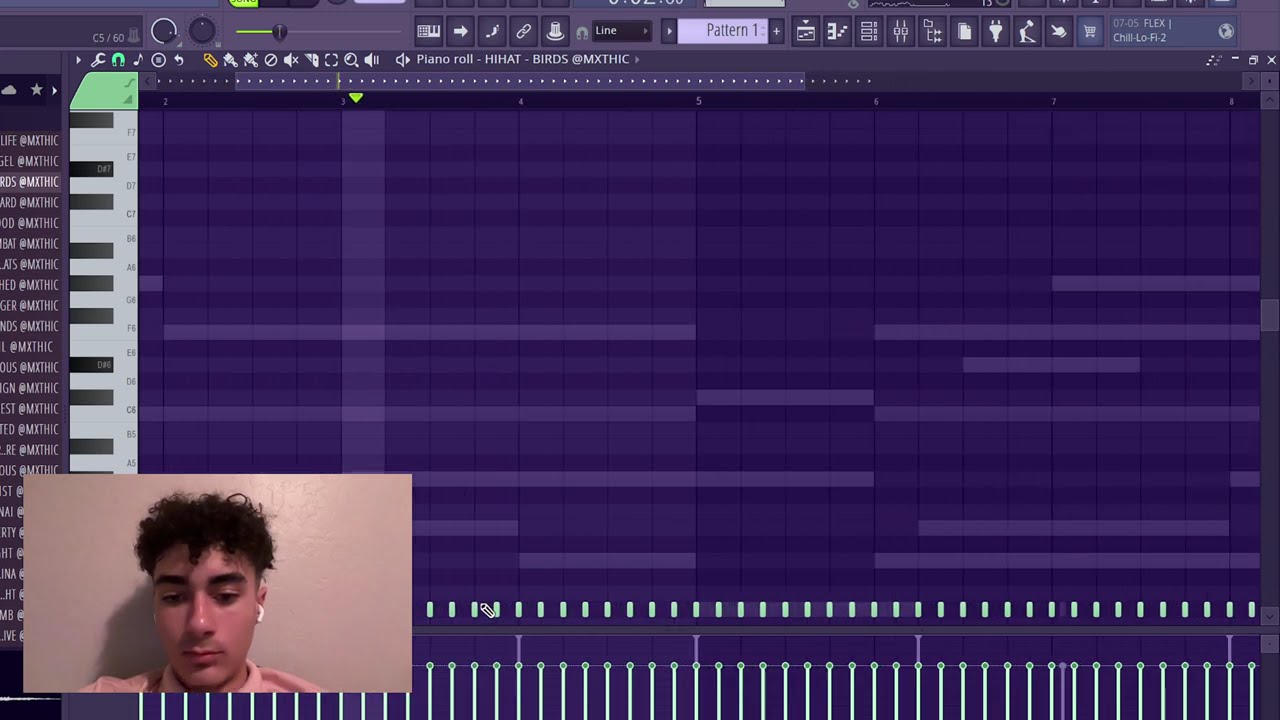Select ANGEL @MXTHIC in the browser list

pyautogui.click(x=29, y=161)
